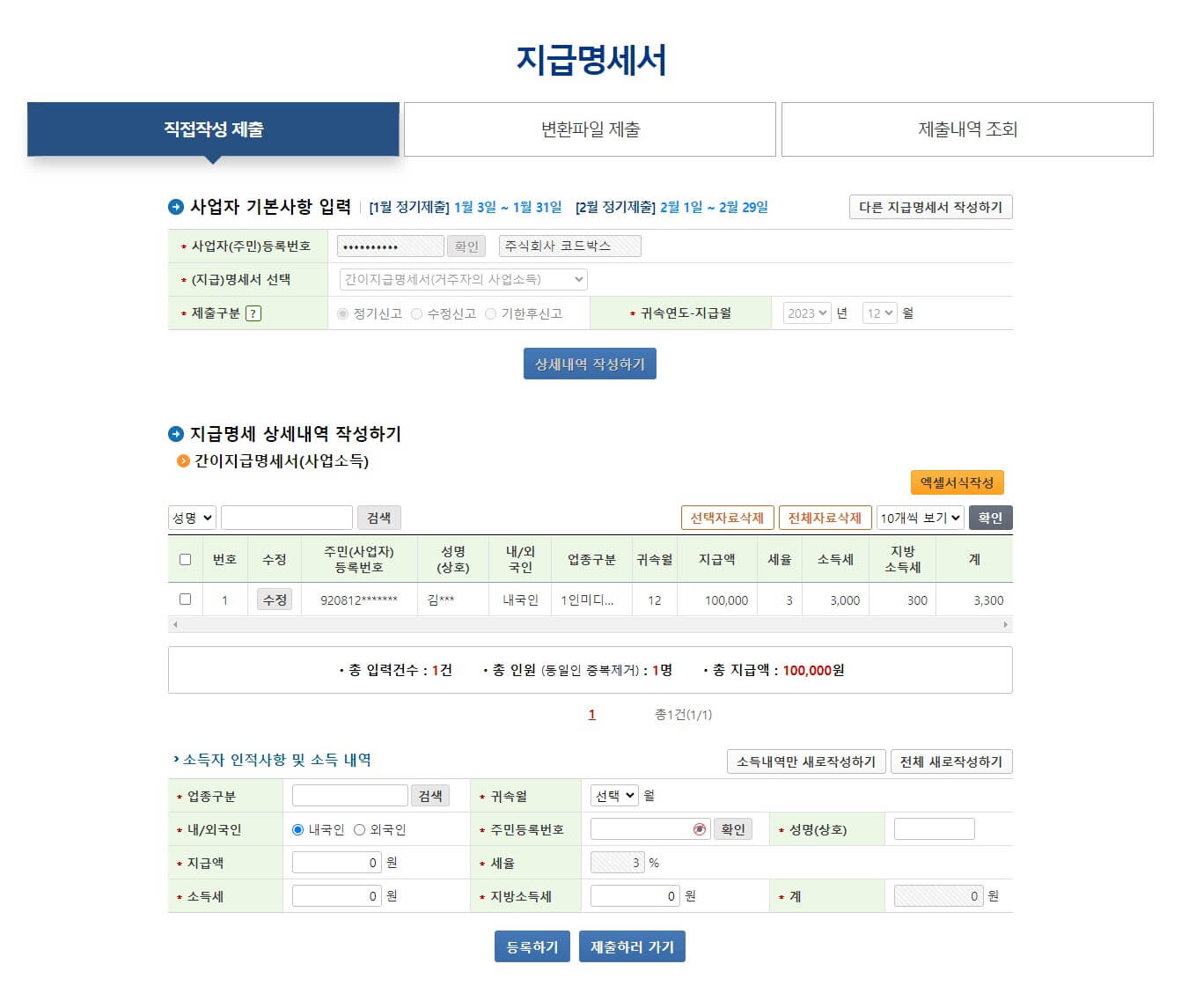Viewport: 1196px width, 1008px height.
Task: Open the 10개씩 보기 dropdown
Action: click(x=919, y=518)
